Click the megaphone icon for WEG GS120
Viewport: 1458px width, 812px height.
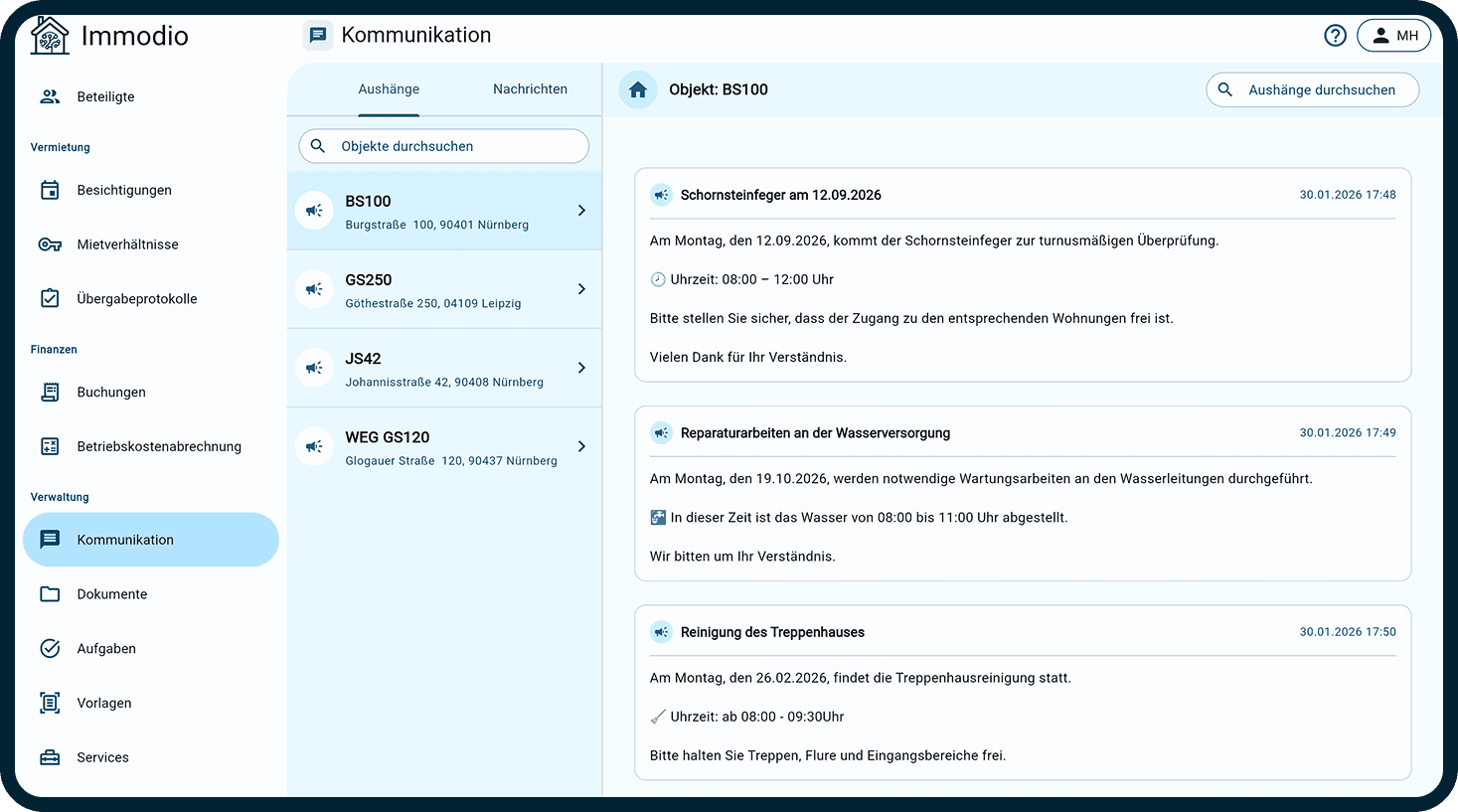[x=314, y=446]
